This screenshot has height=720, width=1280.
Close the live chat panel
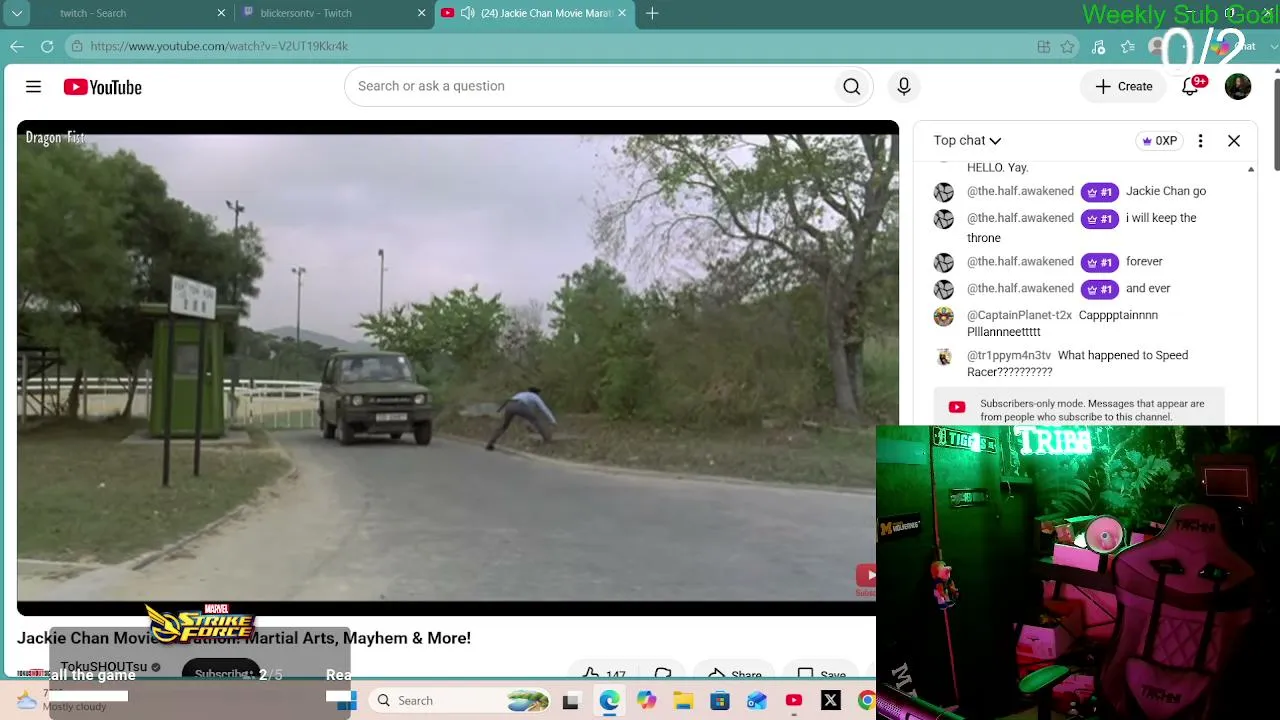[1234, 141]
